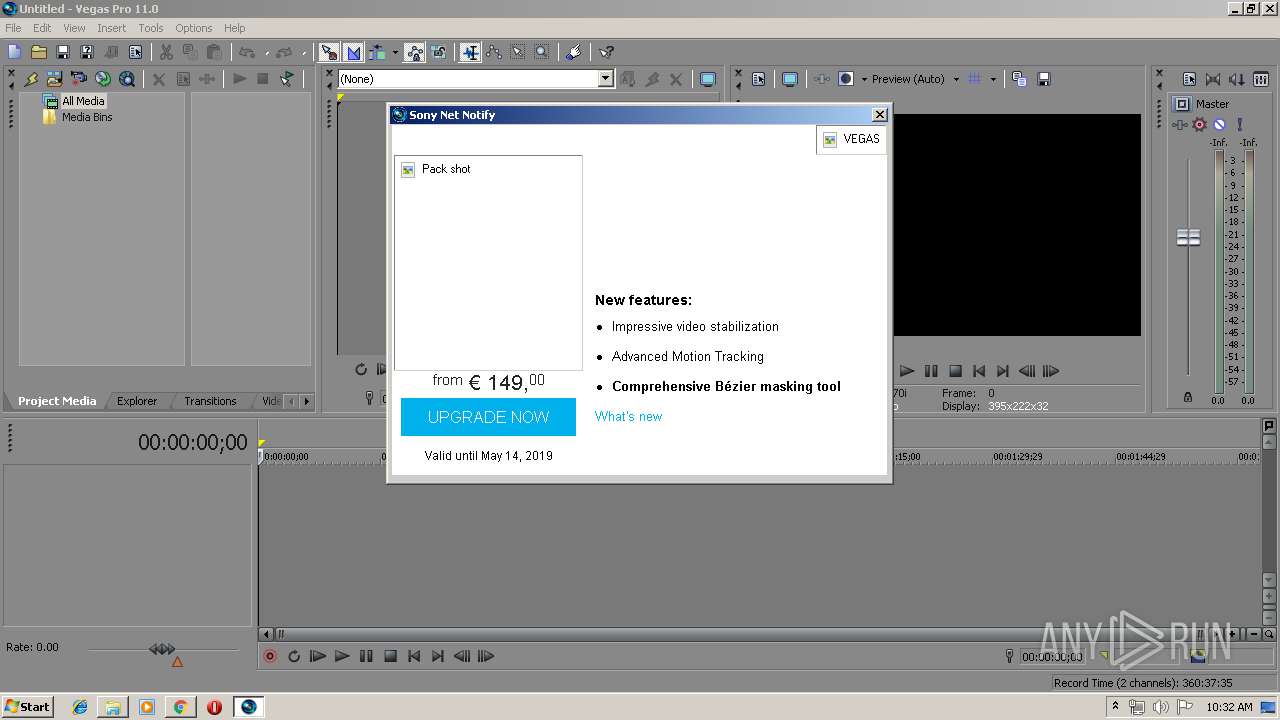Toggle Downmix Output icon in mixer

1213,79
